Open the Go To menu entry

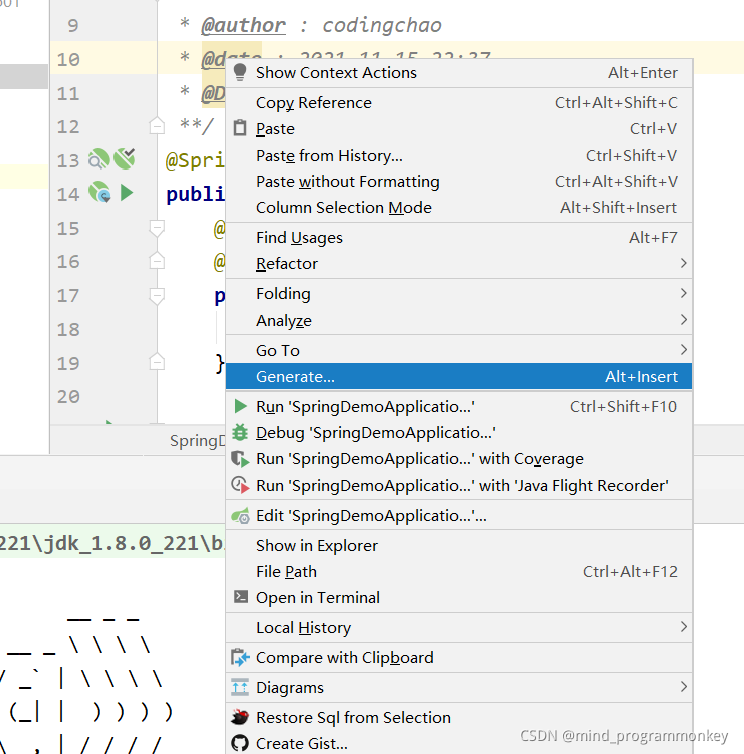tap(459, 350)
